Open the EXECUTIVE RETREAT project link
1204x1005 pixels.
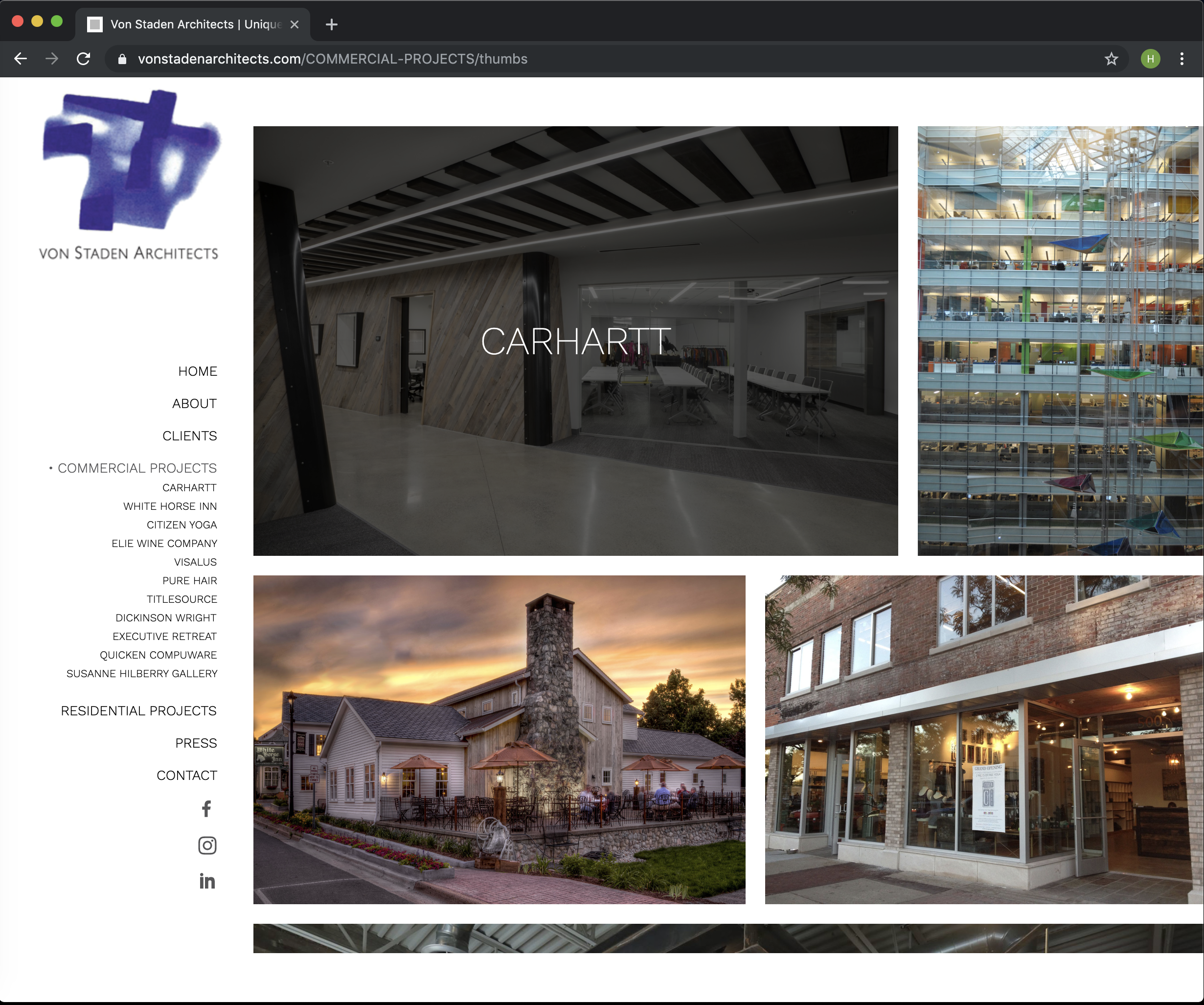165,637
